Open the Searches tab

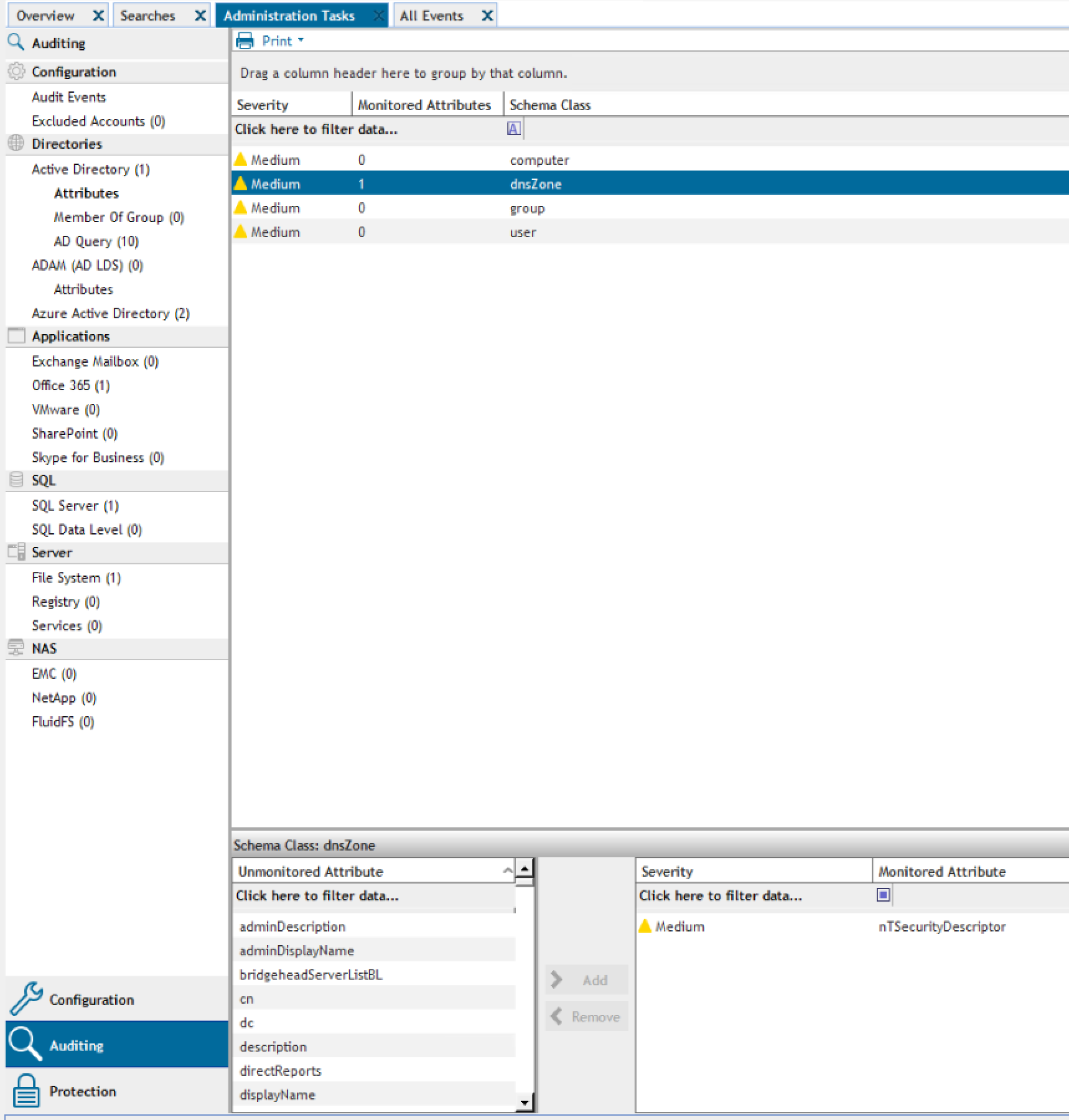point(148,16)
